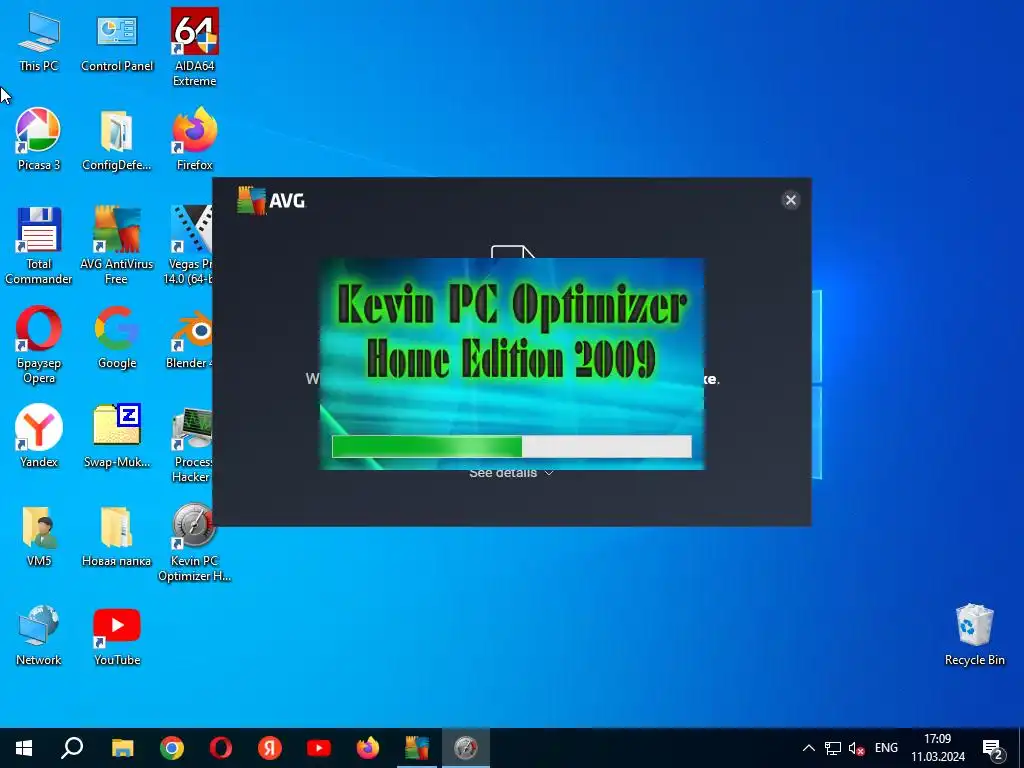Open Vegas Pro 14.0 desktop shortcut
This screenshot has width=1024, height=768.
pyautogui.click(x=190, y=246)
